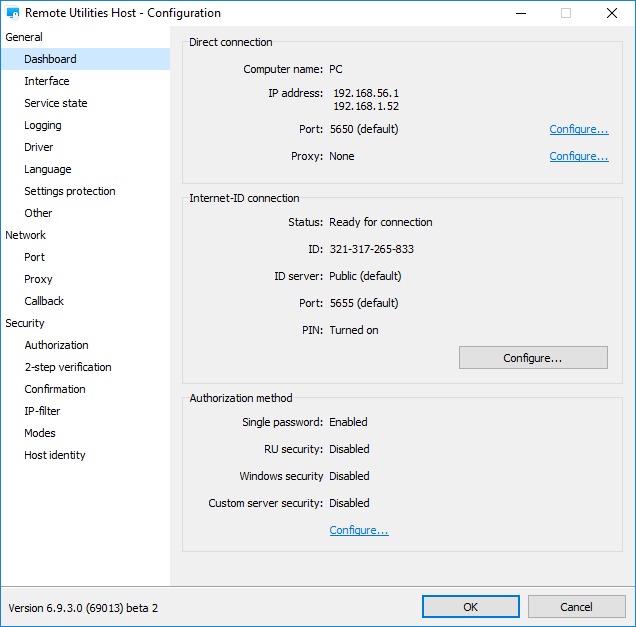
Task: Click the Remote Utilities Host title bar icon
Action: tap(13, 13)
